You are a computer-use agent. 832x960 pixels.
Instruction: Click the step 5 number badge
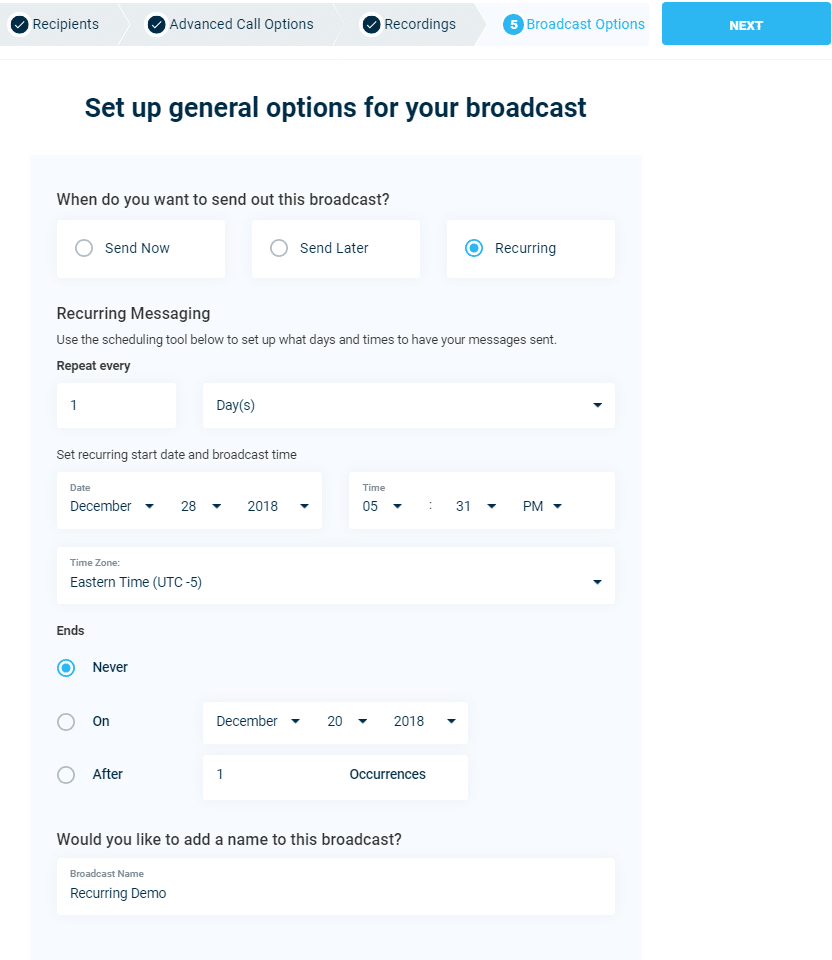pyautogui.click(x=513, y=24)
